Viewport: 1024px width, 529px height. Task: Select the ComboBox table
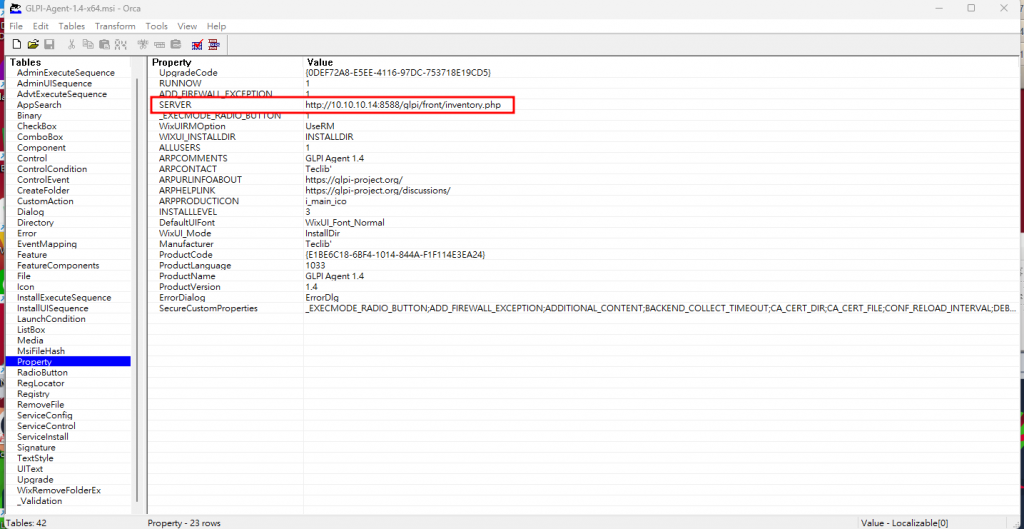click(x=40, y=137)
